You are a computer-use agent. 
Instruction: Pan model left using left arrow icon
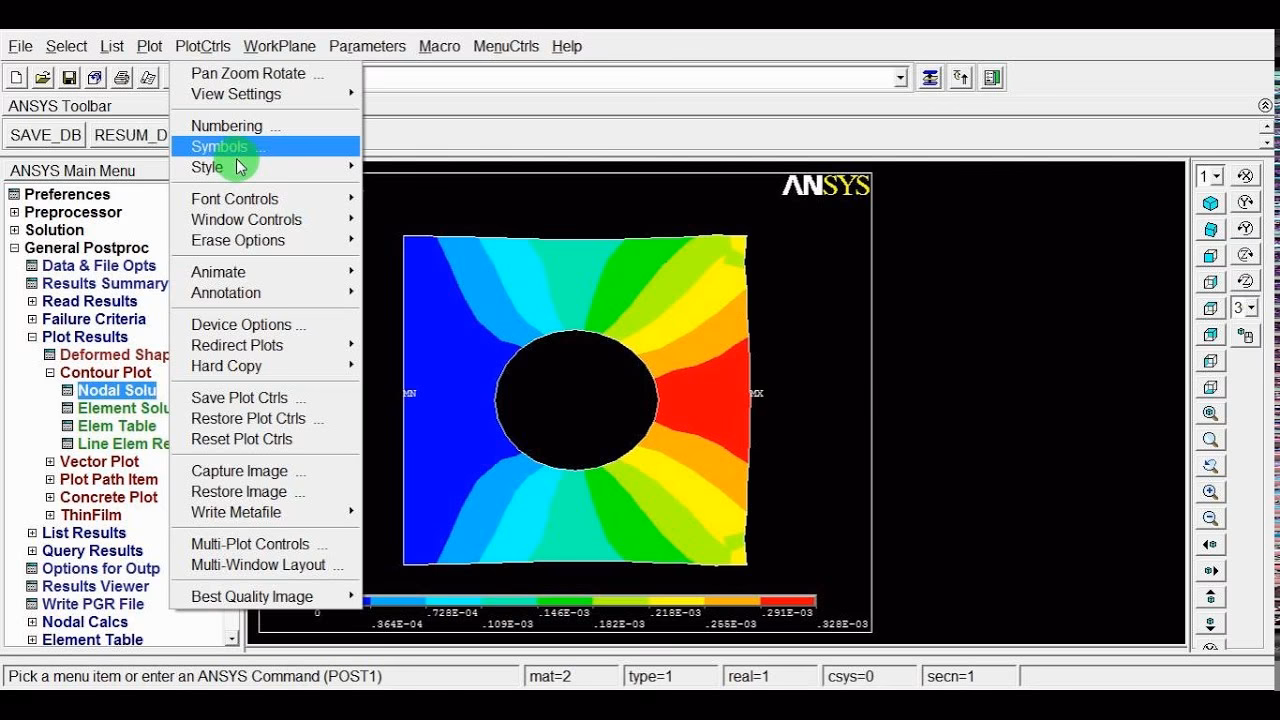point(1211,545)
